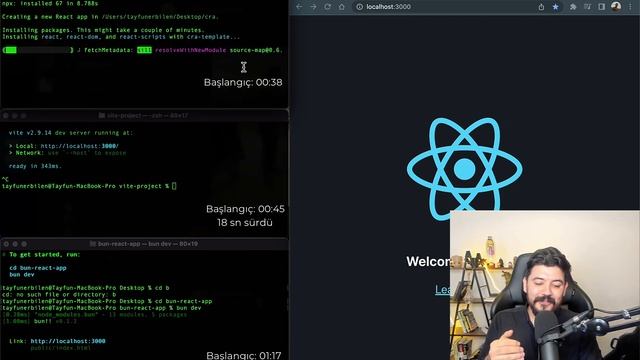Click 'vite v2.9.14 dev server running at:' line
The width and height of the screenshot is (640, 360).
point(71,133)
